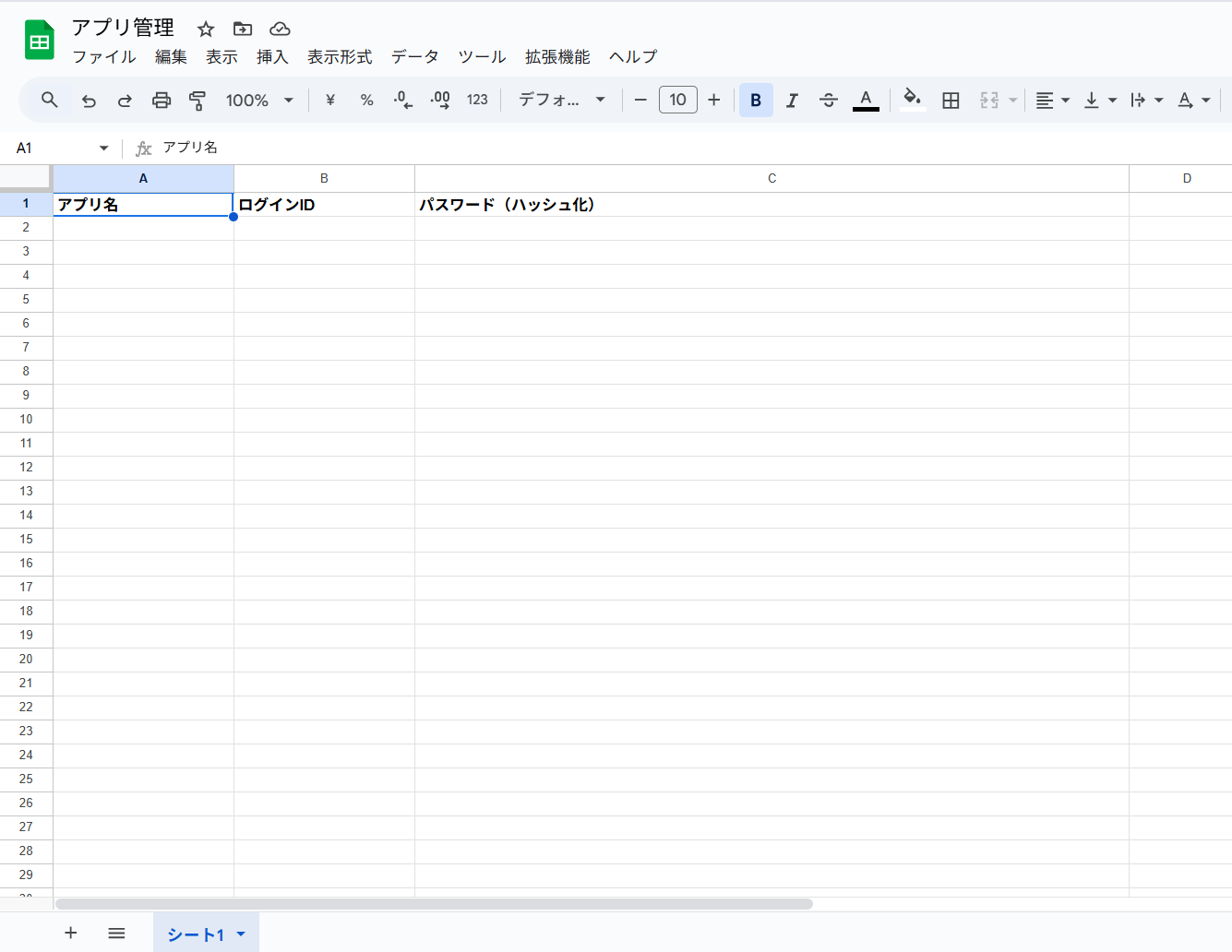1232x952 pixels.
Task: Print the spreadsheet
Action: (x=161, y=100)
